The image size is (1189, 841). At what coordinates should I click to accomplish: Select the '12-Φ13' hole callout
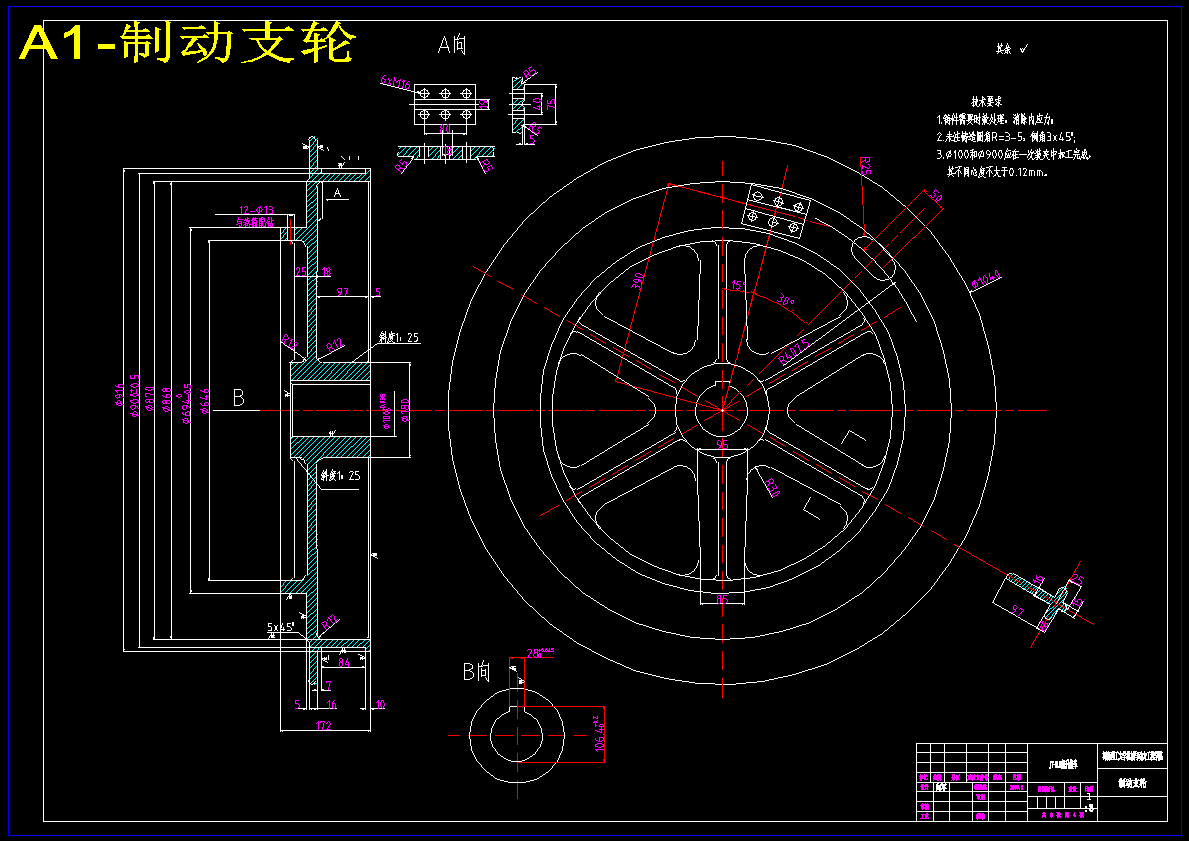(x=256, y=210)
